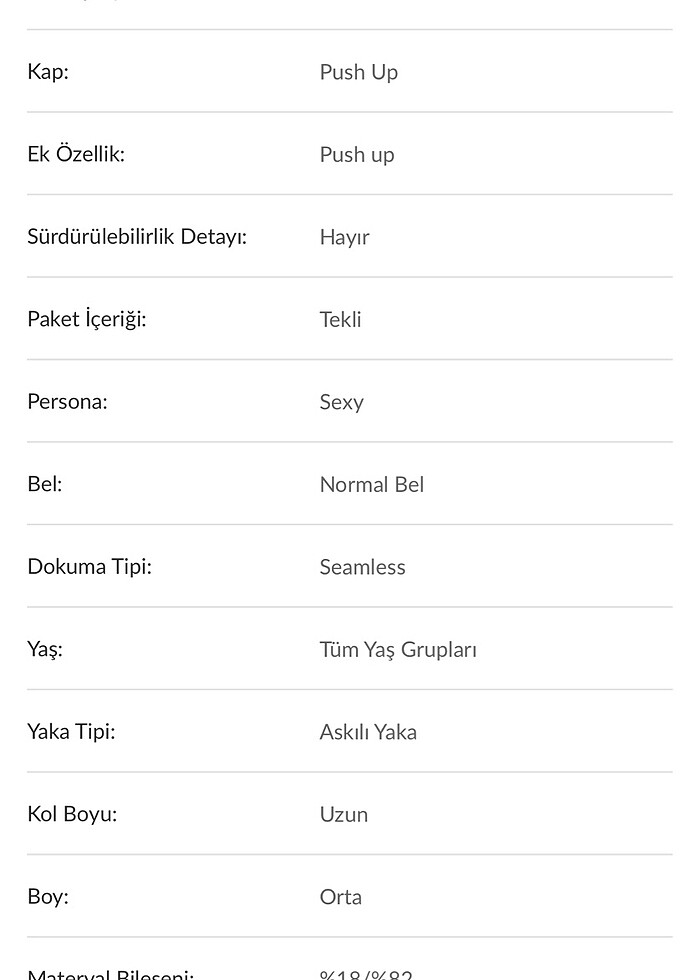Select the 'Sexy' persona value

(341, 402)
